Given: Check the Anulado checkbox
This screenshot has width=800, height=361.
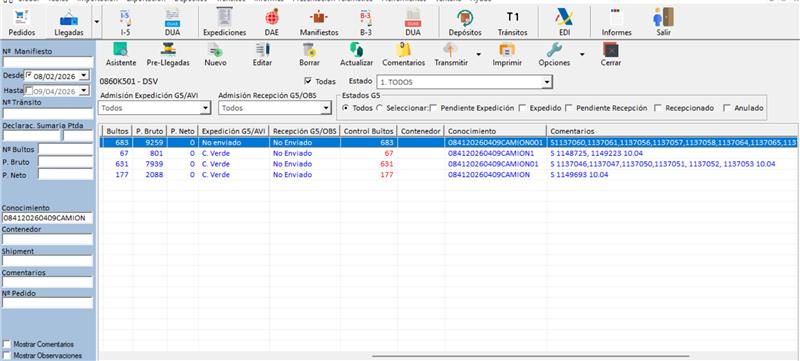Looking at the screenshot, I should 727,108.
